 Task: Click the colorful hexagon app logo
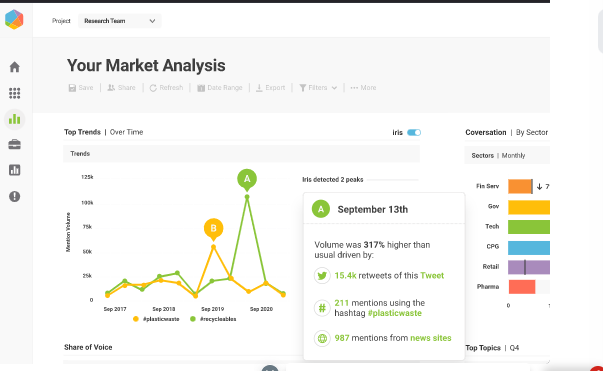(14, 19)
